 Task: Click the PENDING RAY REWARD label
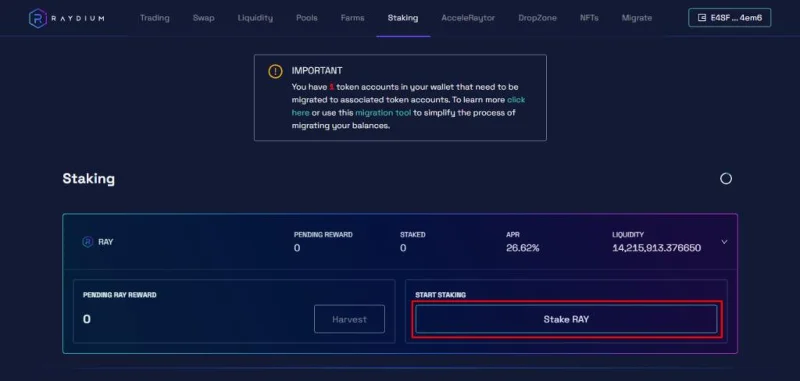coord(120,295)
